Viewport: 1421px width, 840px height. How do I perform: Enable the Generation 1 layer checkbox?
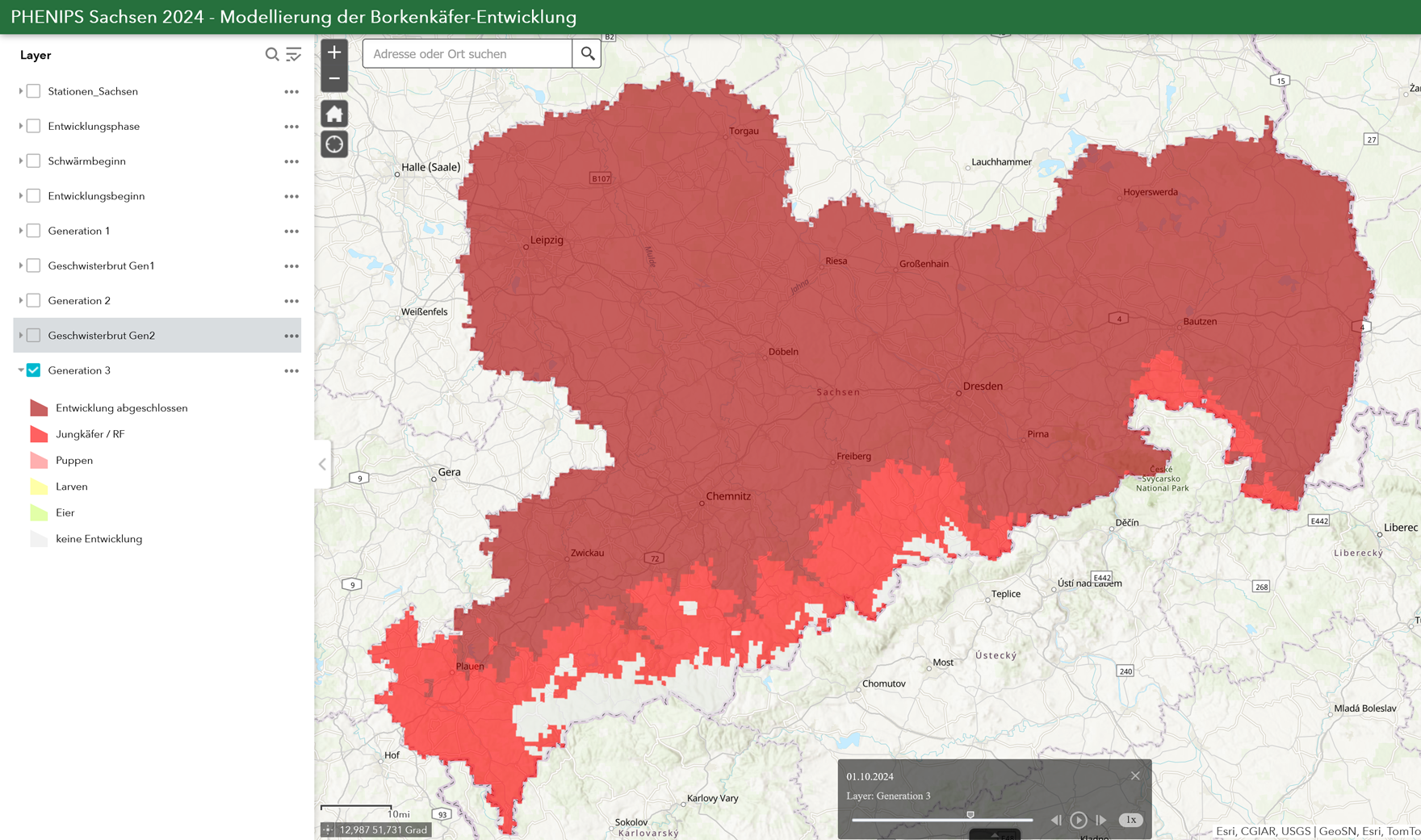(x=33, y=231)
